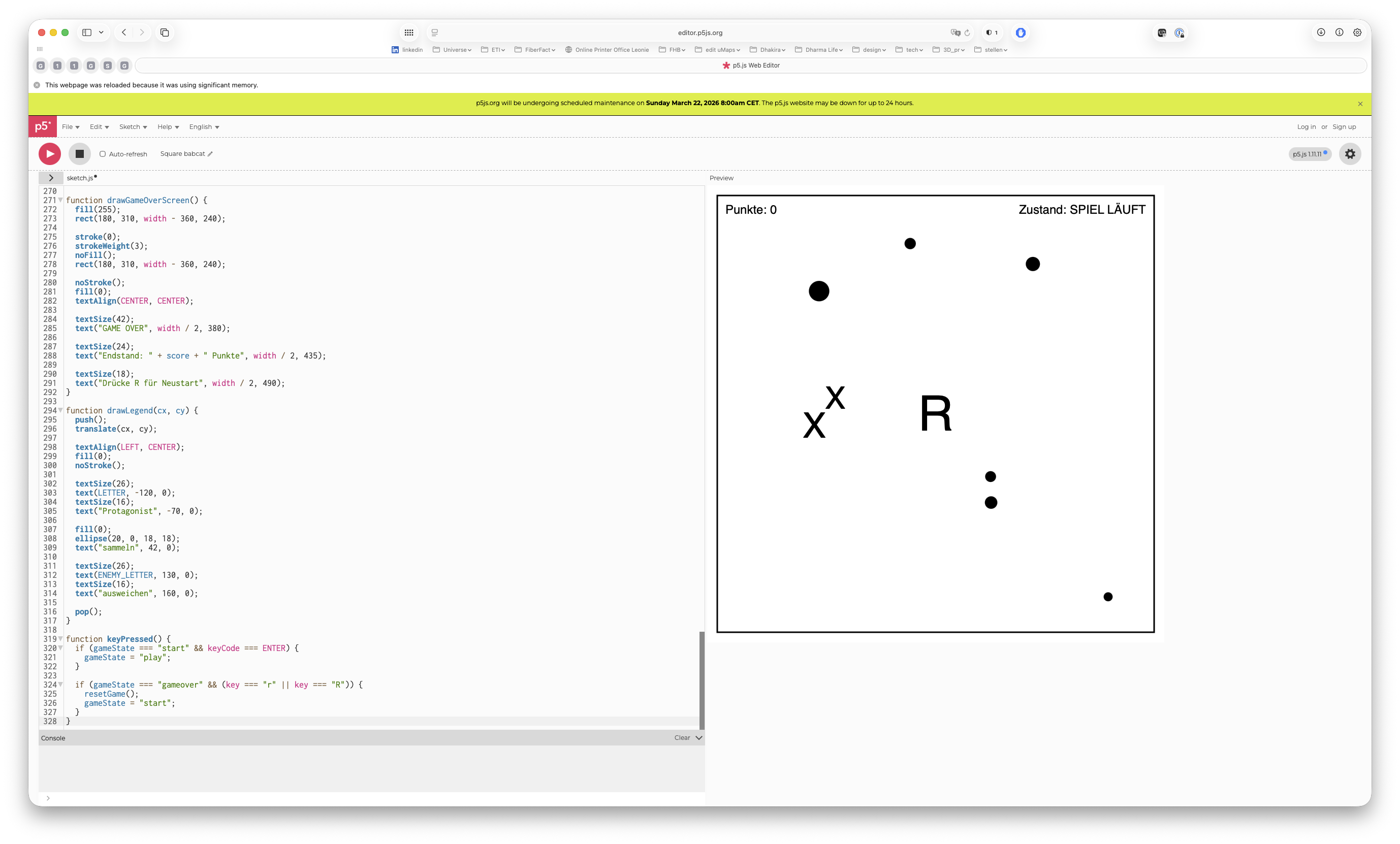Click the Log in link
Image resolution: width=1400 pixels, height=844 pixels.
(x=1306, y=126)
